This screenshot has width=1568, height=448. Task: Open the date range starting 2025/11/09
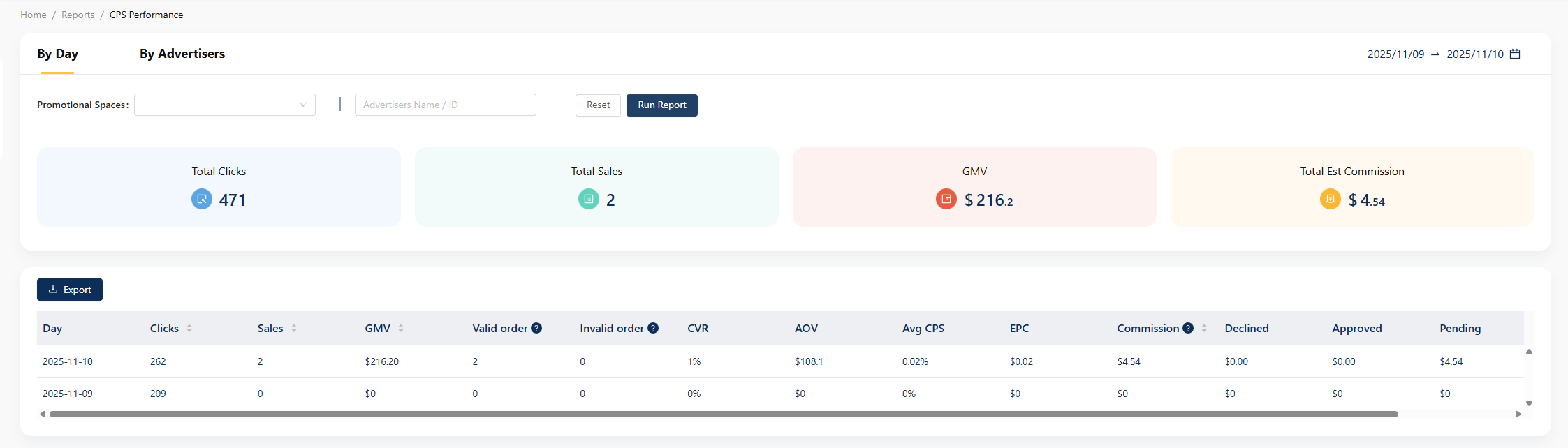click(x=1395, y=54)
